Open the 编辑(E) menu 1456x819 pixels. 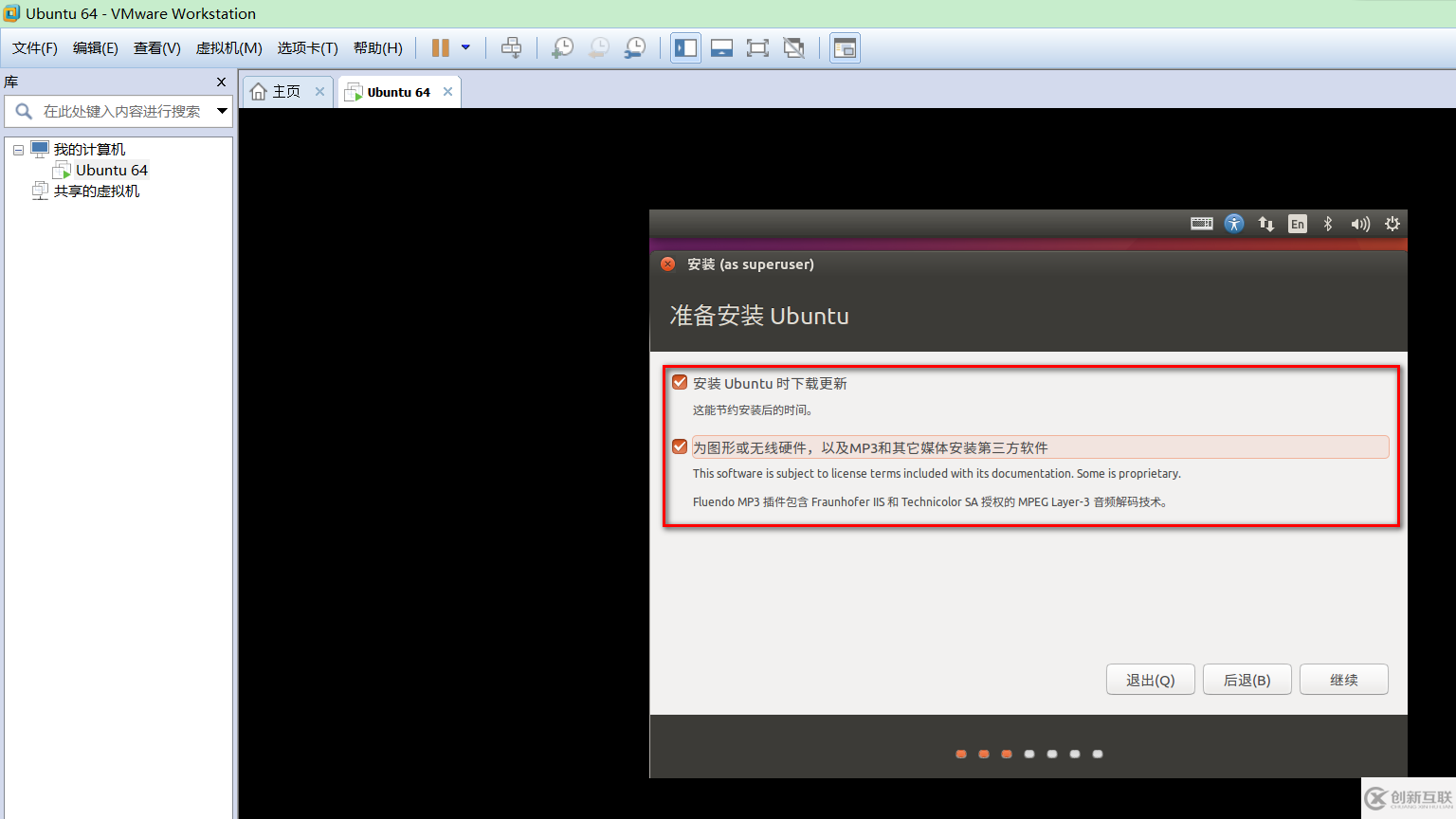pos(96,47)
